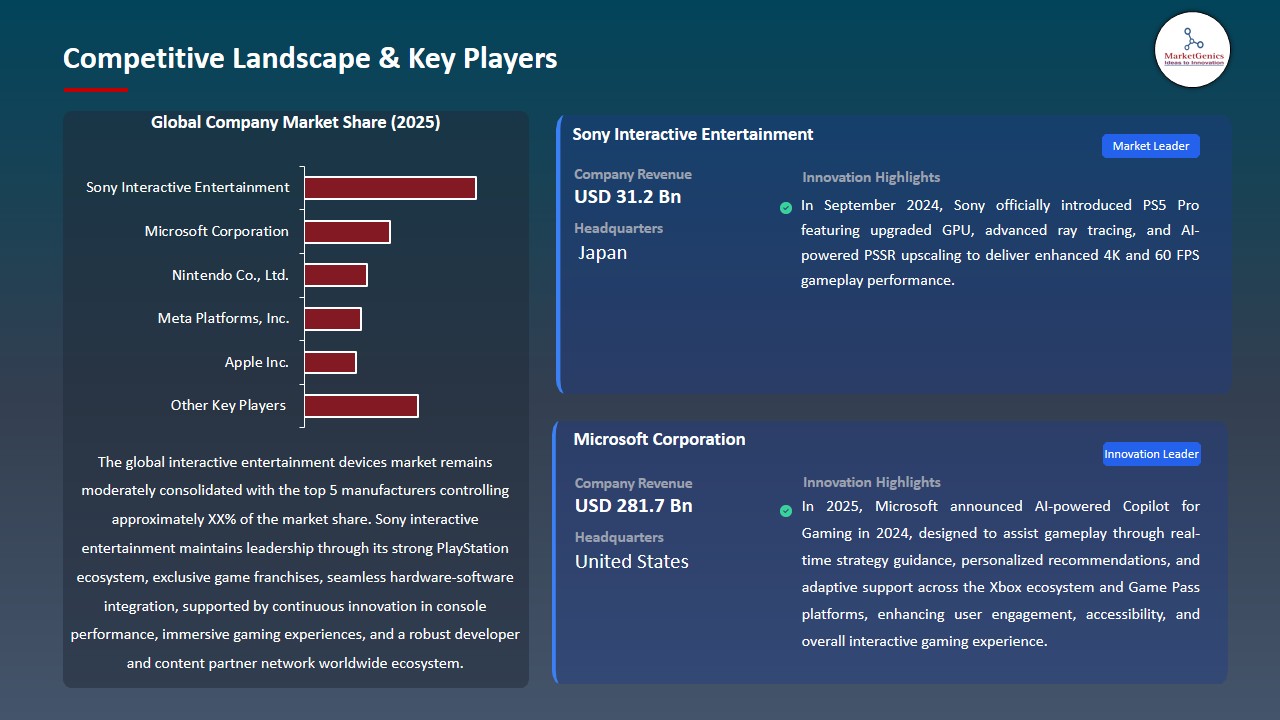
Task: Click the green checkmark beside Microsoft innovation text
Action: click(x=786, y=511)
